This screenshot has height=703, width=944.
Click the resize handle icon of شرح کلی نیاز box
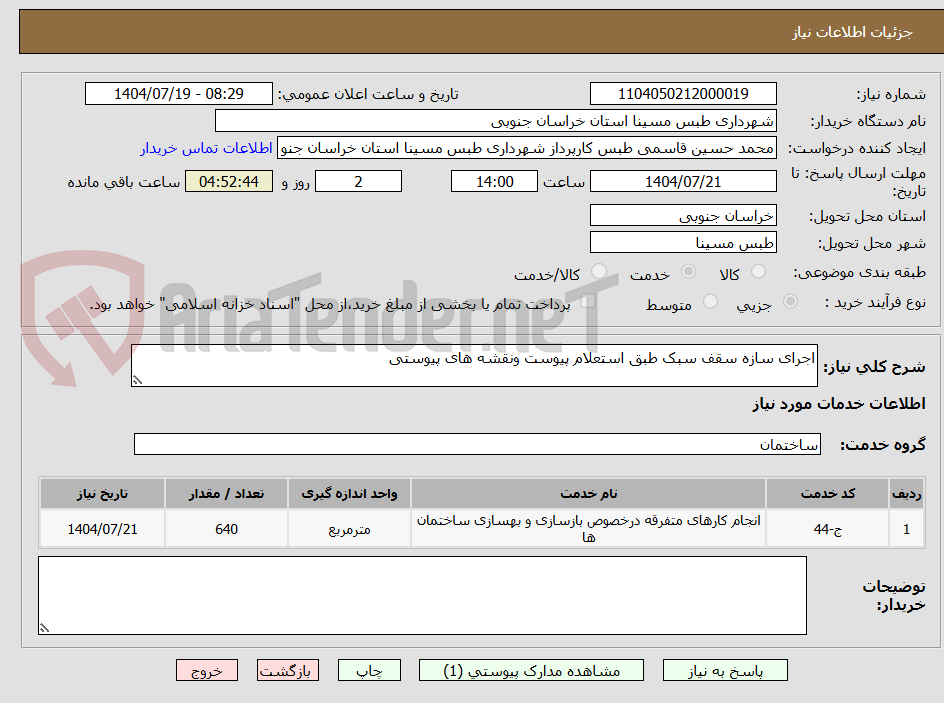[138, 378]
